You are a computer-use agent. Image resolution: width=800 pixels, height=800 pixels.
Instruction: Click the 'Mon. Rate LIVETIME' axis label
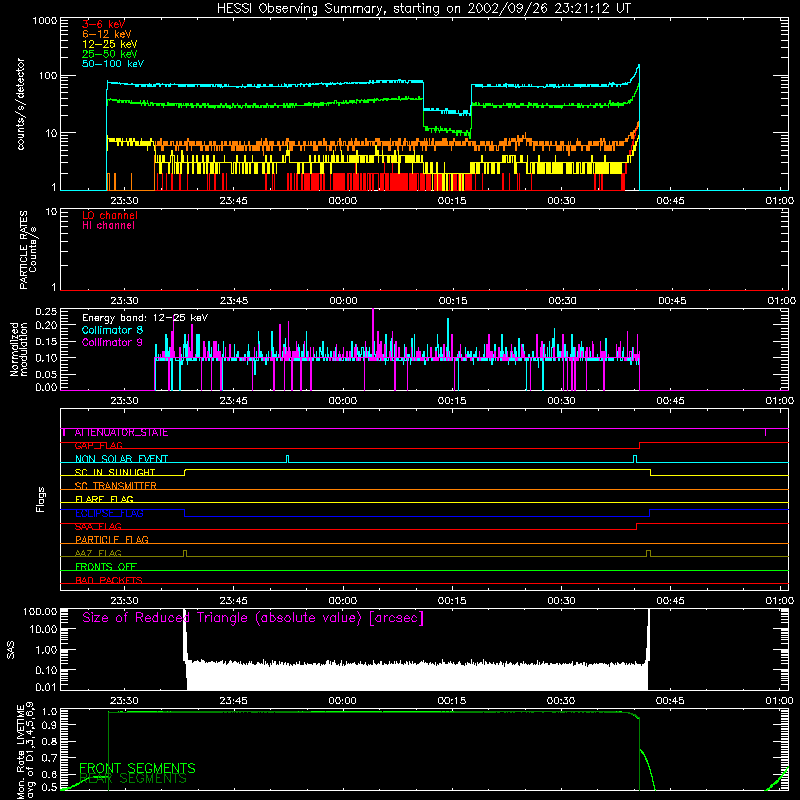pos(26,750)
